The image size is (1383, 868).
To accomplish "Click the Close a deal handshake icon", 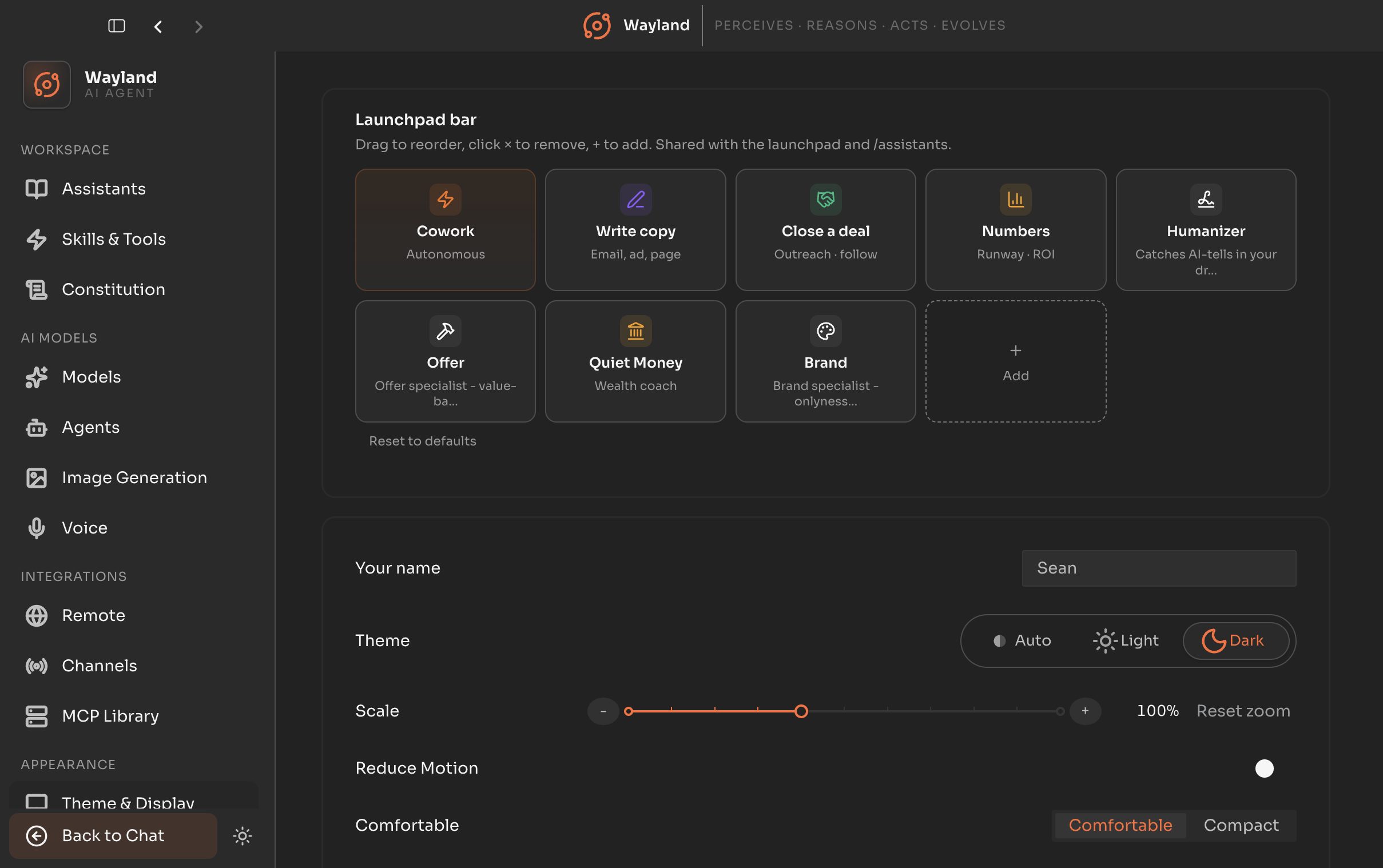I will pyautogui.click(x=825, y=199).
